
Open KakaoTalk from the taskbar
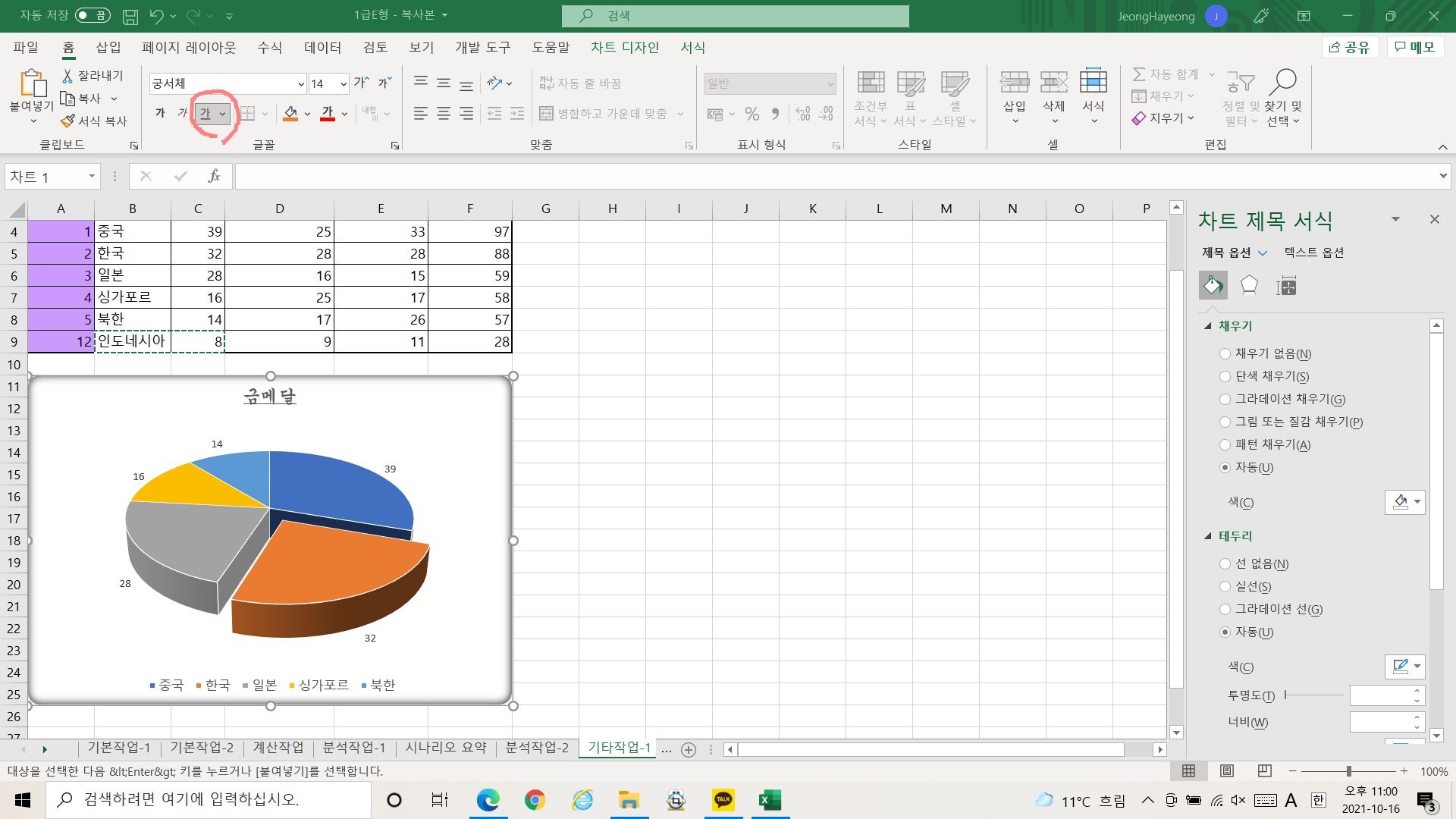723,800
